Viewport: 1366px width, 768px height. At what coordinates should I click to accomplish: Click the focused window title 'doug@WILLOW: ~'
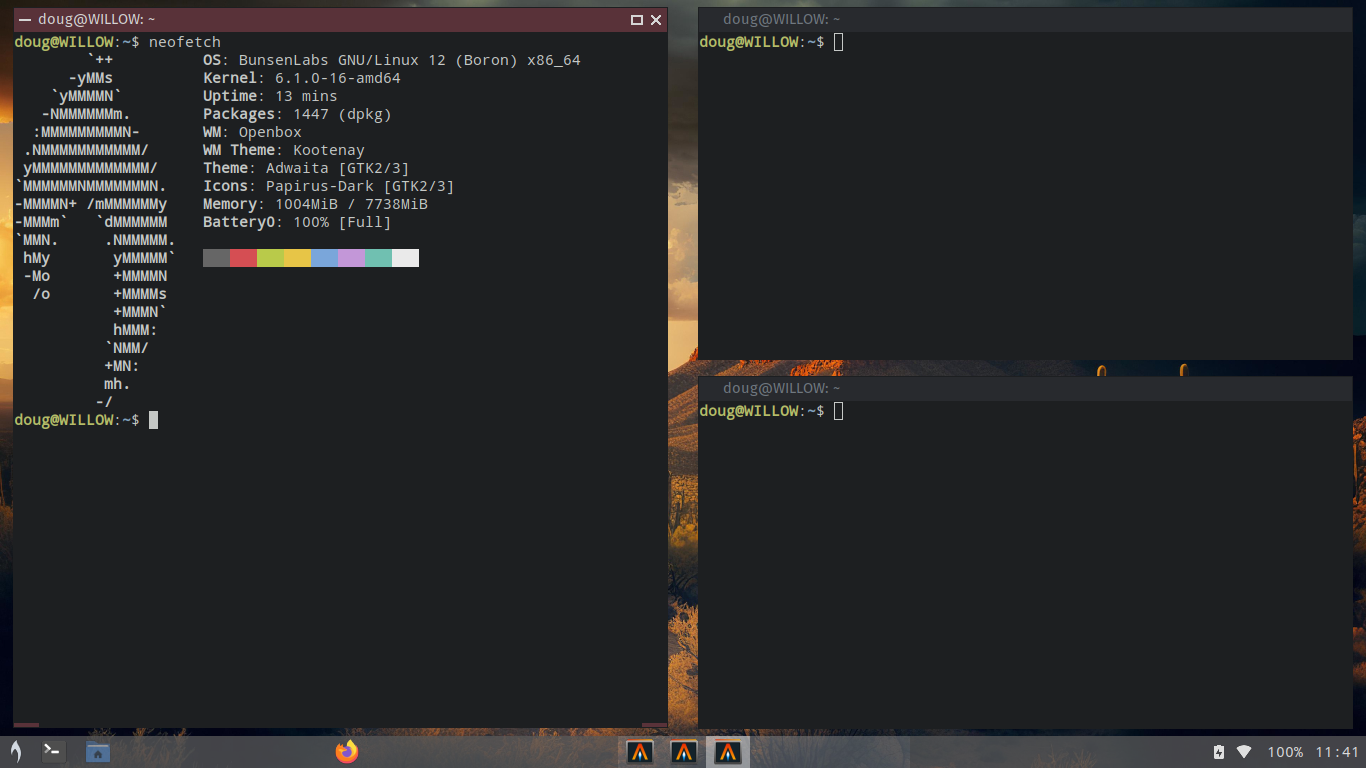(x=97, y=19)
